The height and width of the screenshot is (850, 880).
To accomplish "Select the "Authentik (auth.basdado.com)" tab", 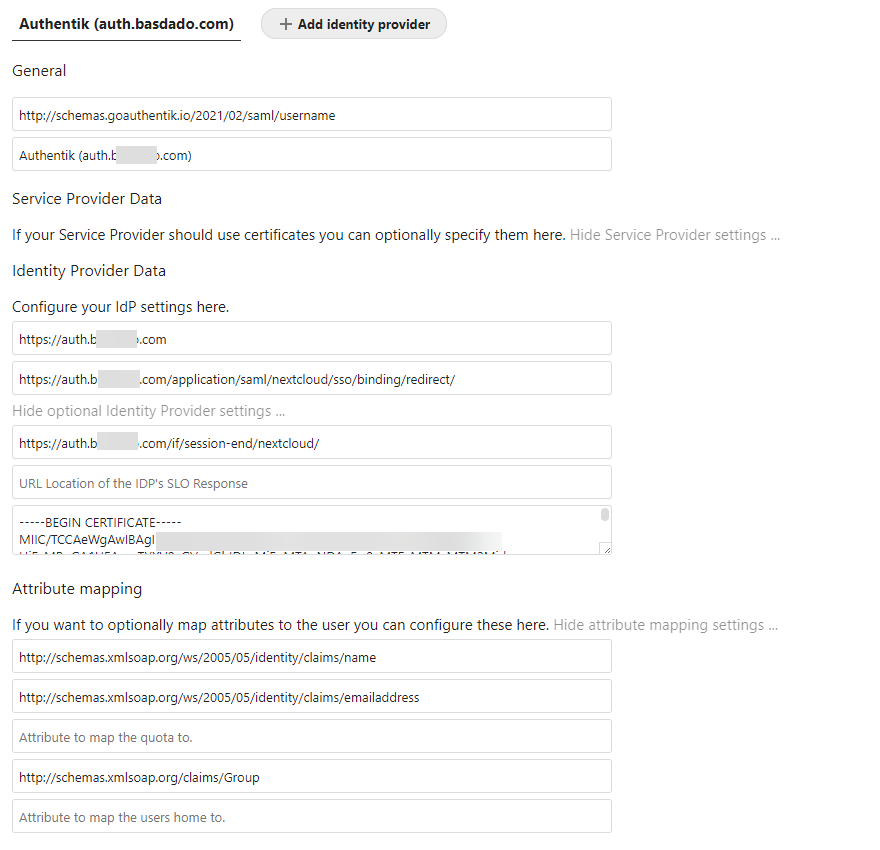I will tap(125, 23).
